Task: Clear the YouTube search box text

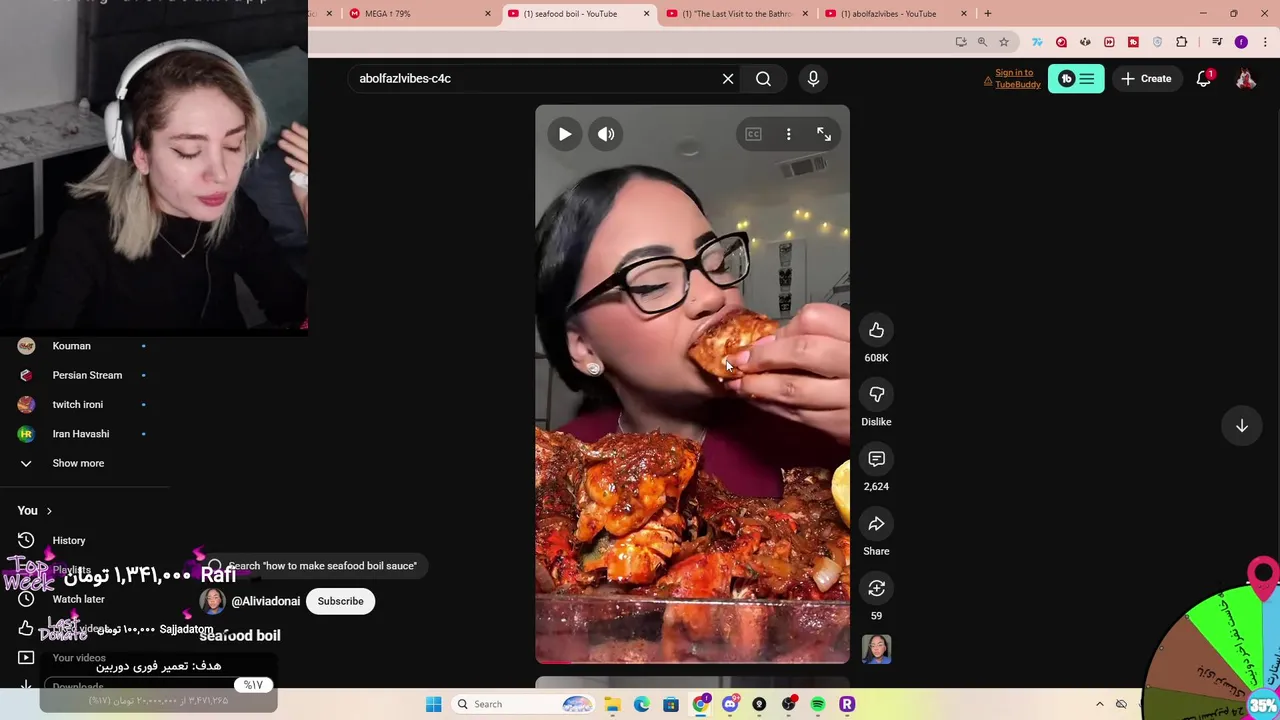Action: pyautogui.click(x=728, y=79)
